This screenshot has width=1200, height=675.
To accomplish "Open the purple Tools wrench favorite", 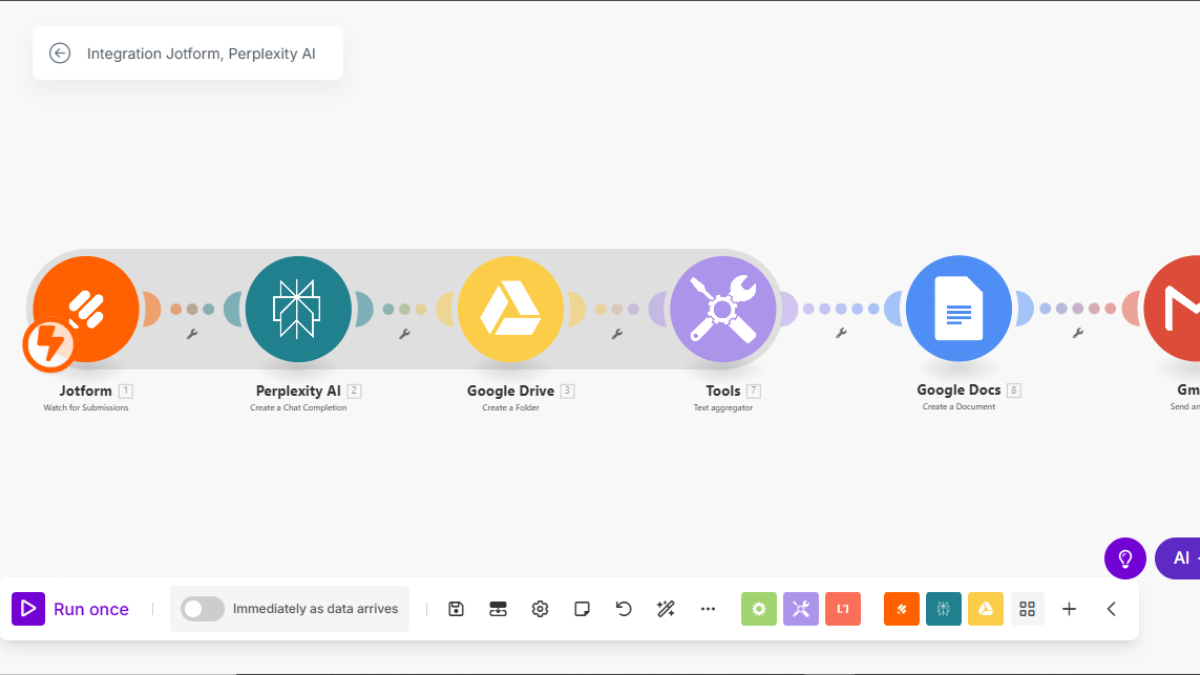I will (801, 609).
